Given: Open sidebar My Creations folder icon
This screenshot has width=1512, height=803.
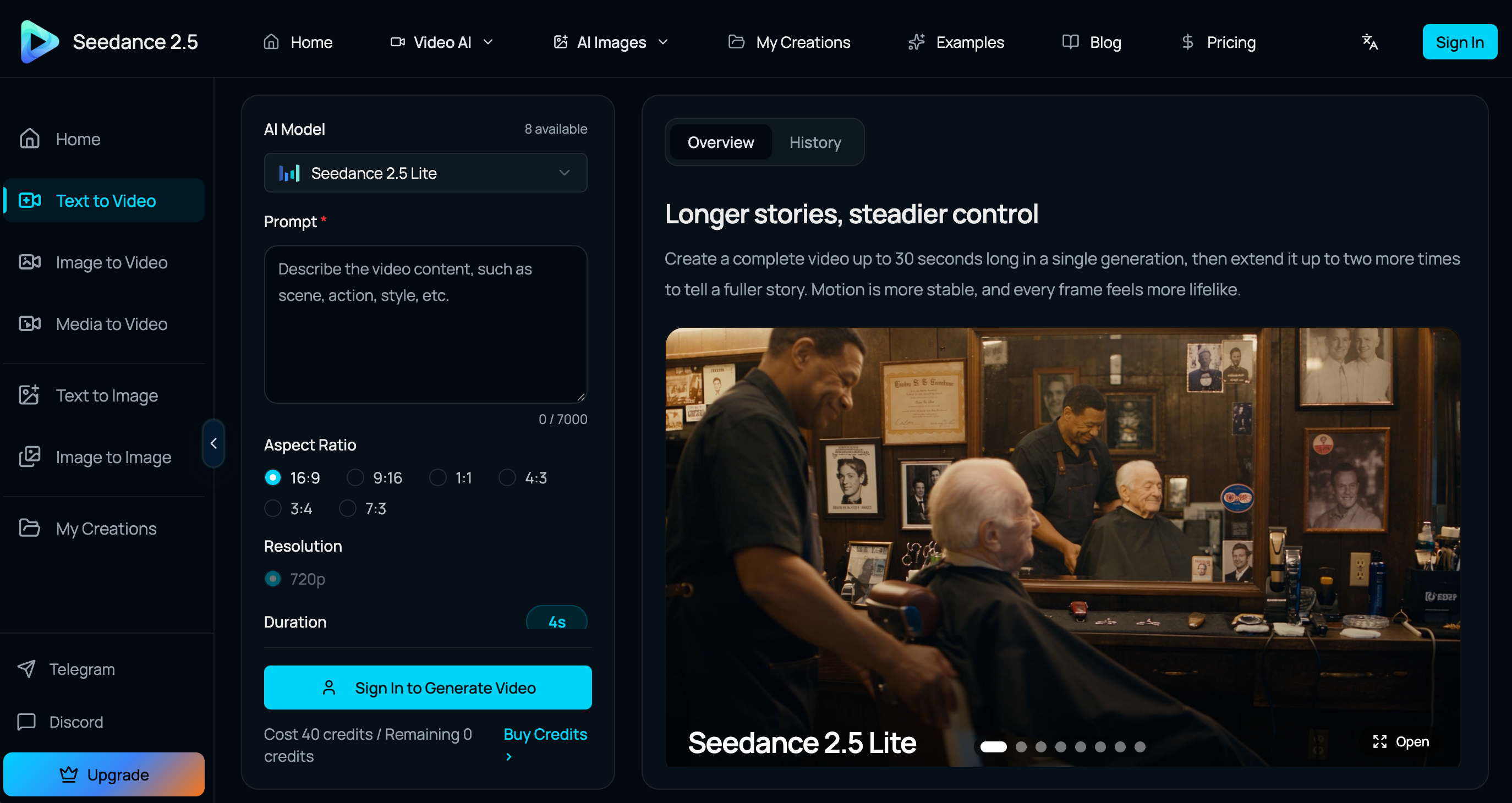Looking at the screenshot, I should (x=29, y=528).
